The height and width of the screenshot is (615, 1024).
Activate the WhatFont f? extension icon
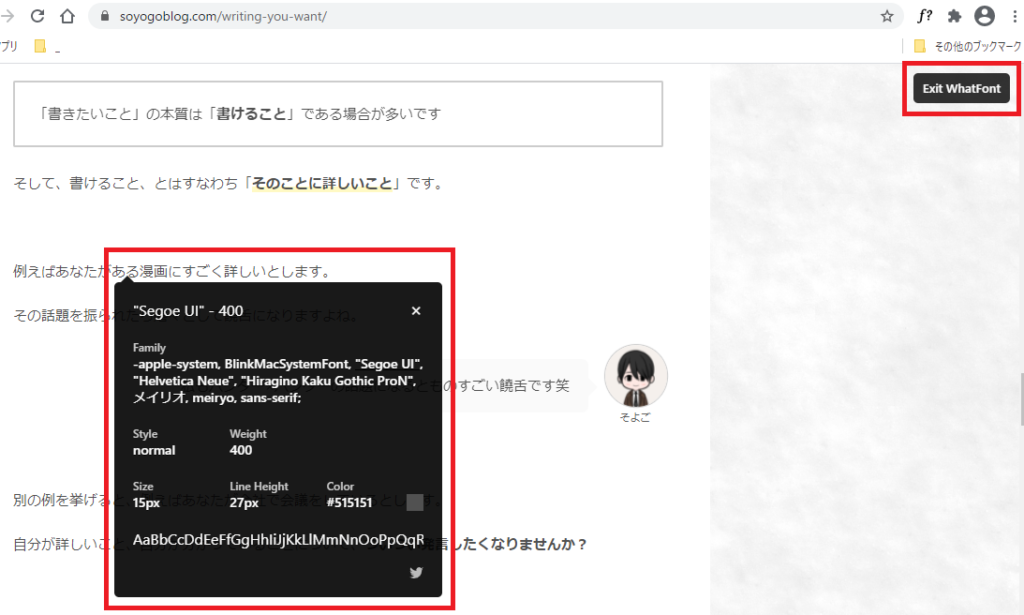tap(924, 16)
